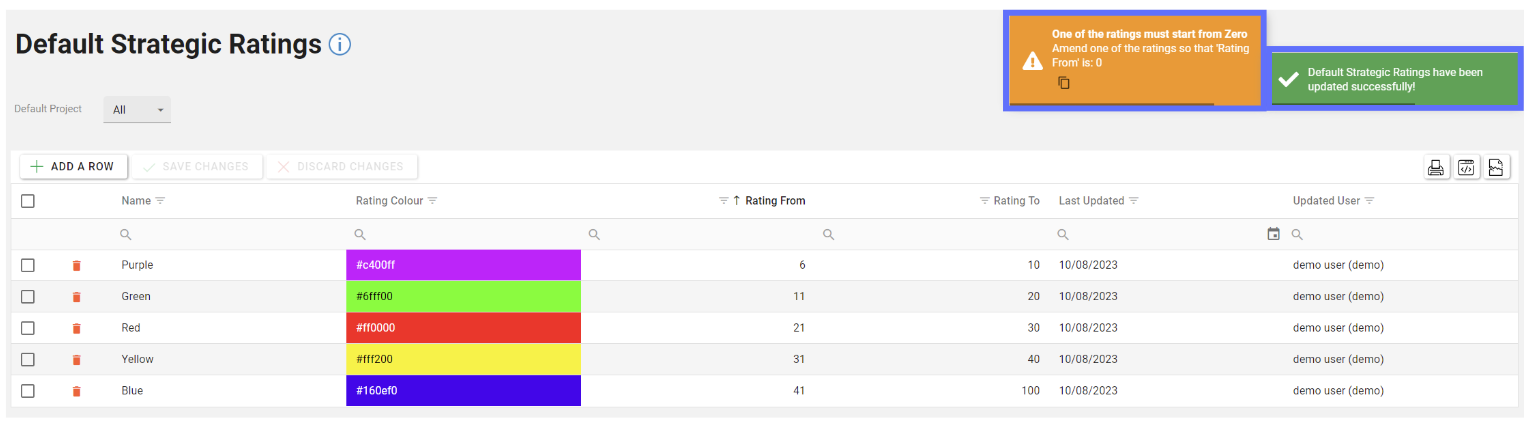Sort by the Rating From column header
The width and height of the screenshot is (1533, 426).
(x=775, y=201)
